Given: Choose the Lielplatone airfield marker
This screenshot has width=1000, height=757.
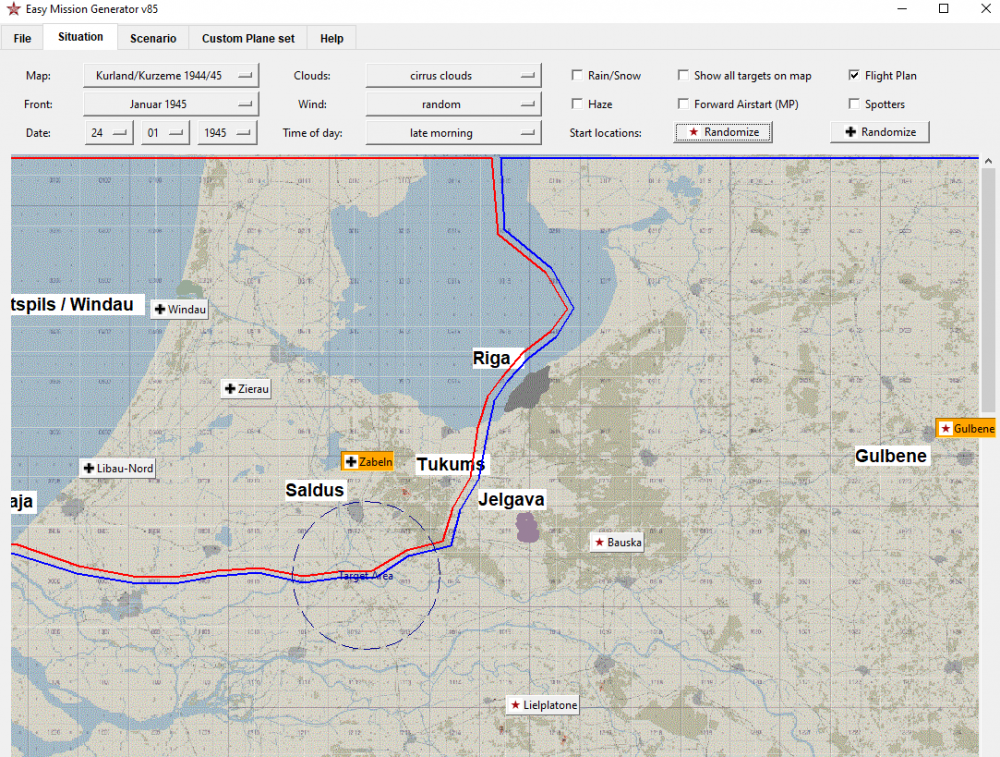Looking at the screenshot, I should pyautogui.click(x=543, y=705).
